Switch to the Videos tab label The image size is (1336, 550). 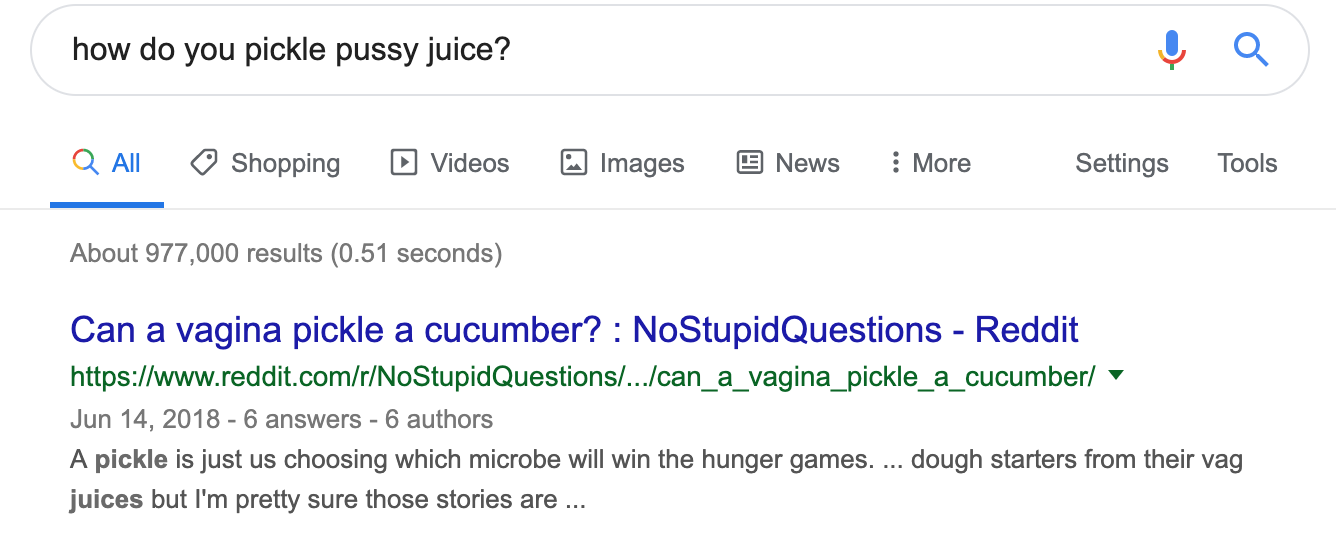pos(470,163)
